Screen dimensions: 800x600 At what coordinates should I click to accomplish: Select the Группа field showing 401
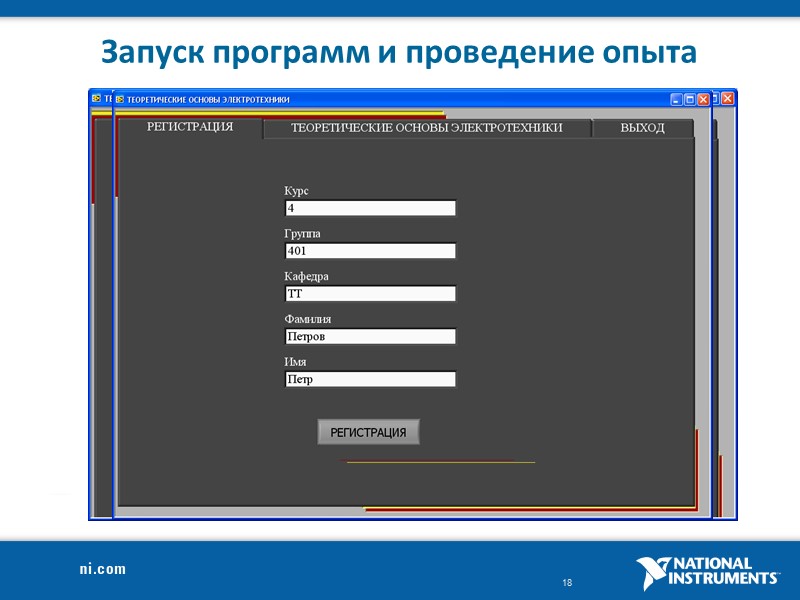click(369, 251)
